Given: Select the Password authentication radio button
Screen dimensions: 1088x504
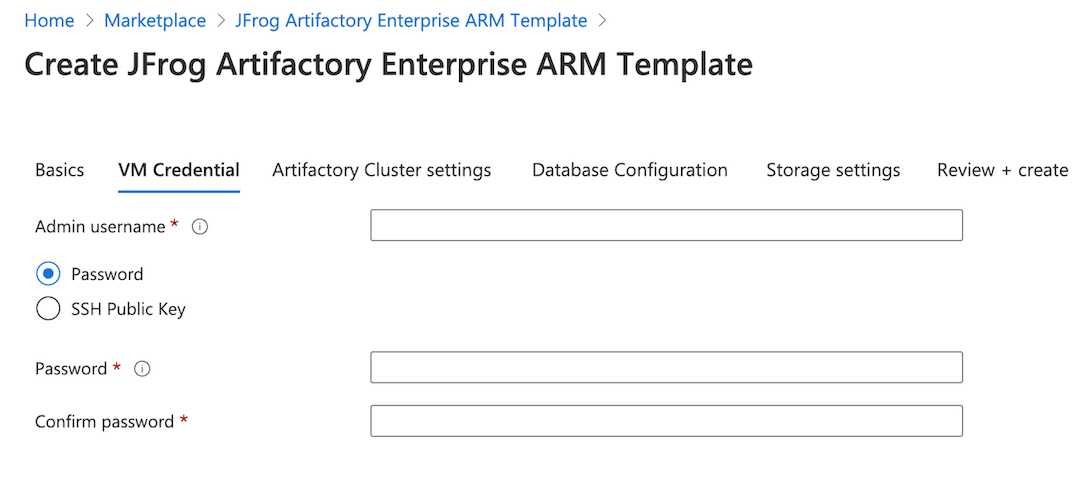Looking at the screenshot, I should pyautogui.click(x=48, y=274).
